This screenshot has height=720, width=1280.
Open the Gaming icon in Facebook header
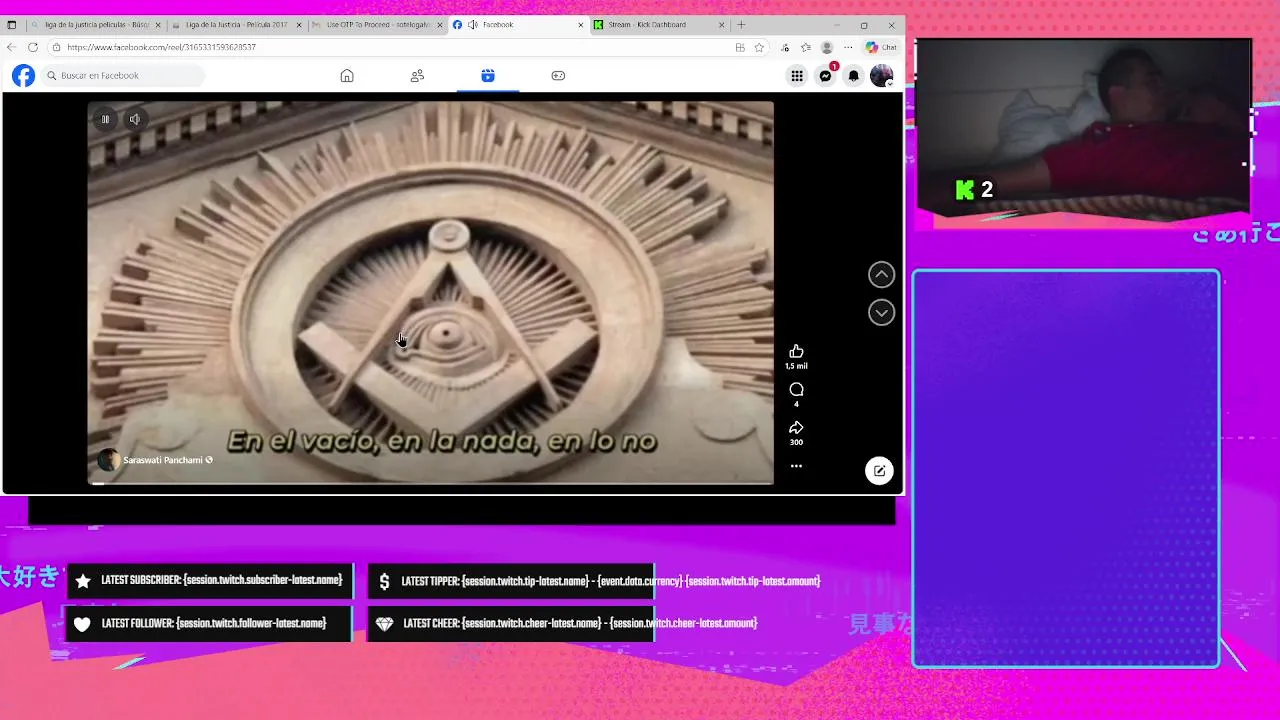click(558, 76)
